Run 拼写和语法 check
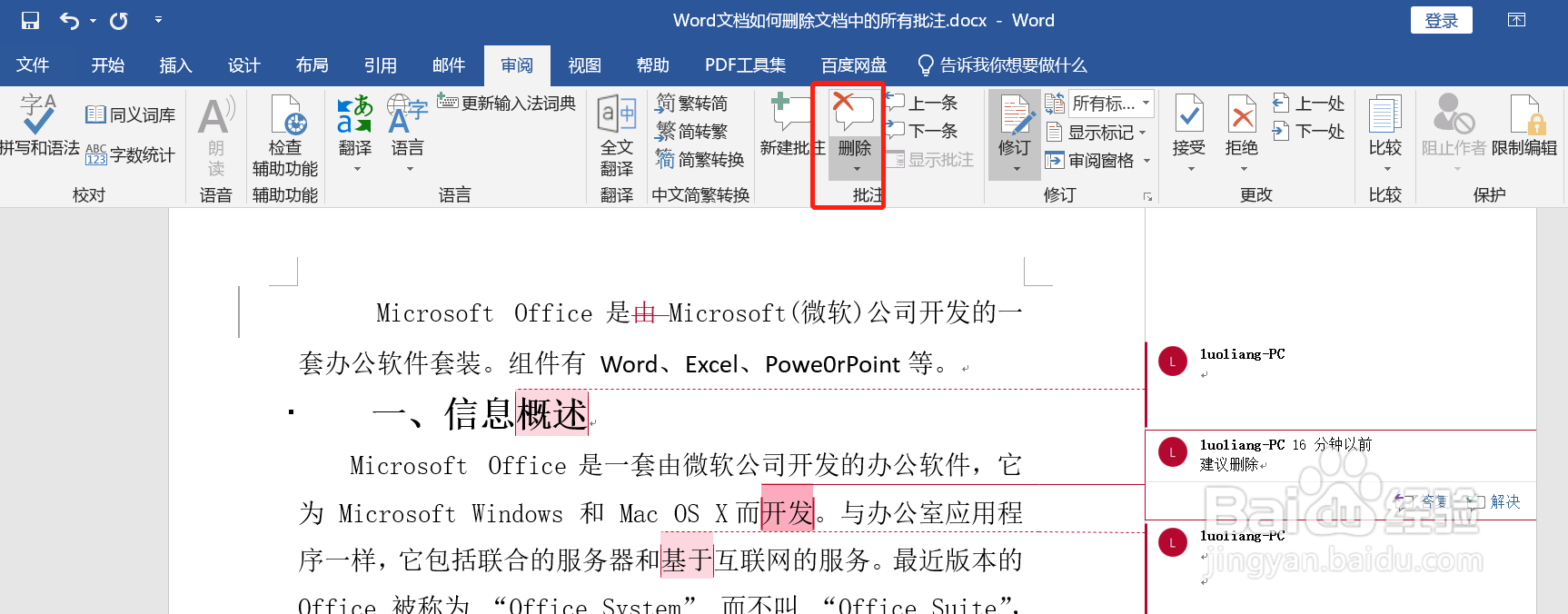1568x614 pixels. point(39,125)
